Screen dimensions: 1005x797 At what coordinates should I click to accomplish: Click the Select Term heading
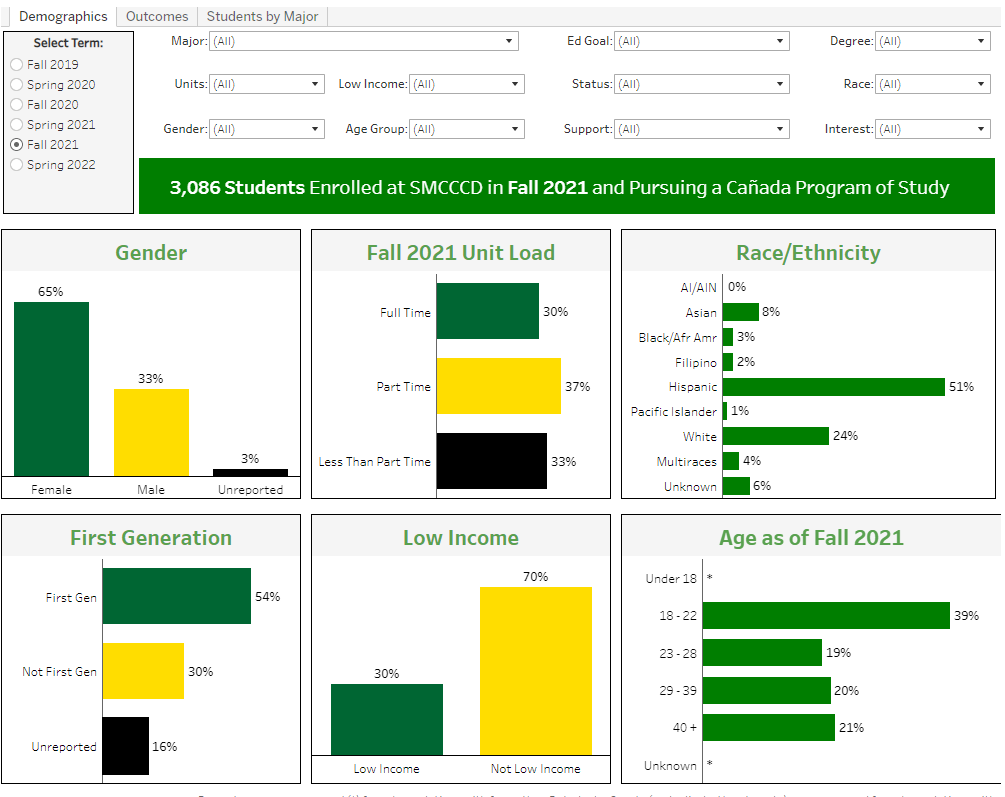click(69, 43)
